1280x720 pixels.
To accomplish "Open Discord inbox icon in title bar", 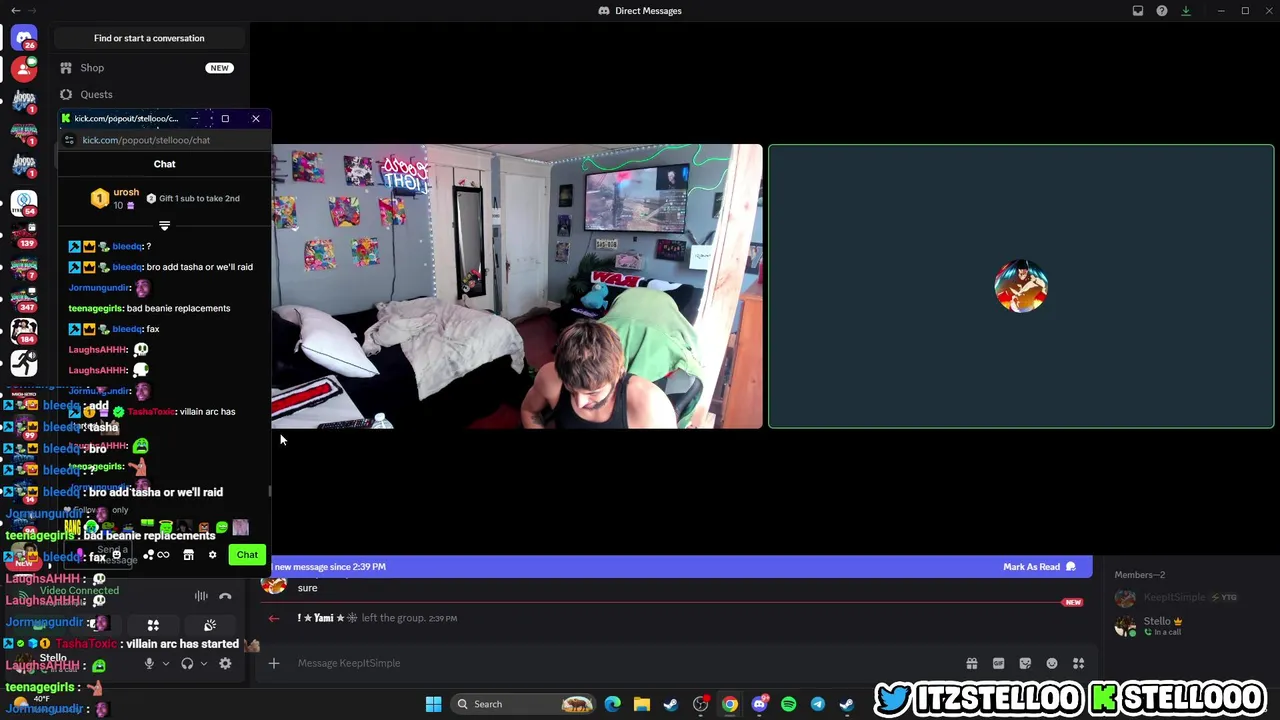I will tap(1137, 11).
